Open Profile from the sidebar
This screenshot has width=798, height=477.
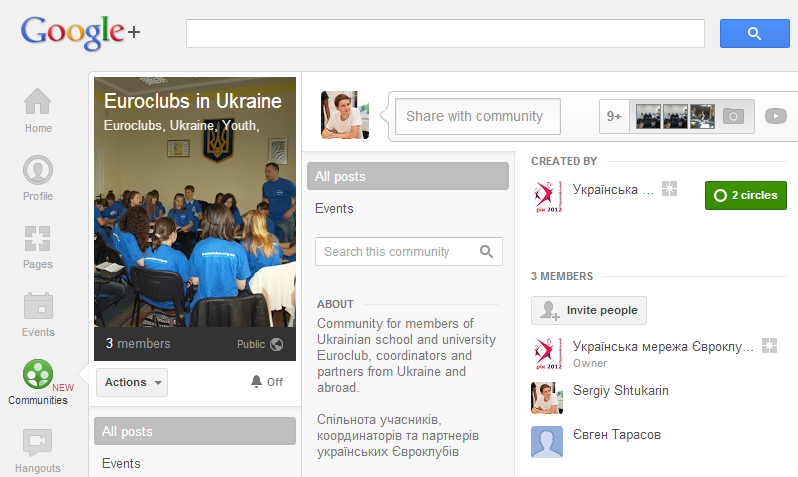[x=38, y=178]
